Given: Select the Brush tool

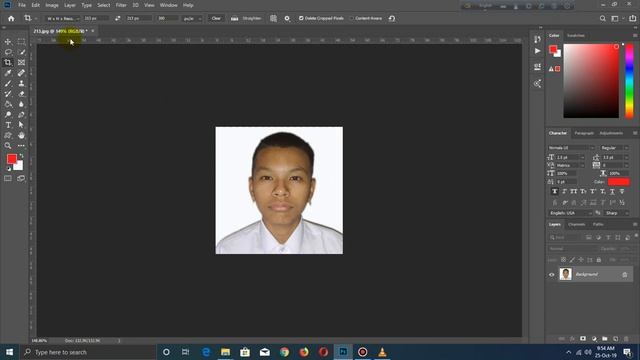Looking at the screenshot, I should (x=8, y=83).
